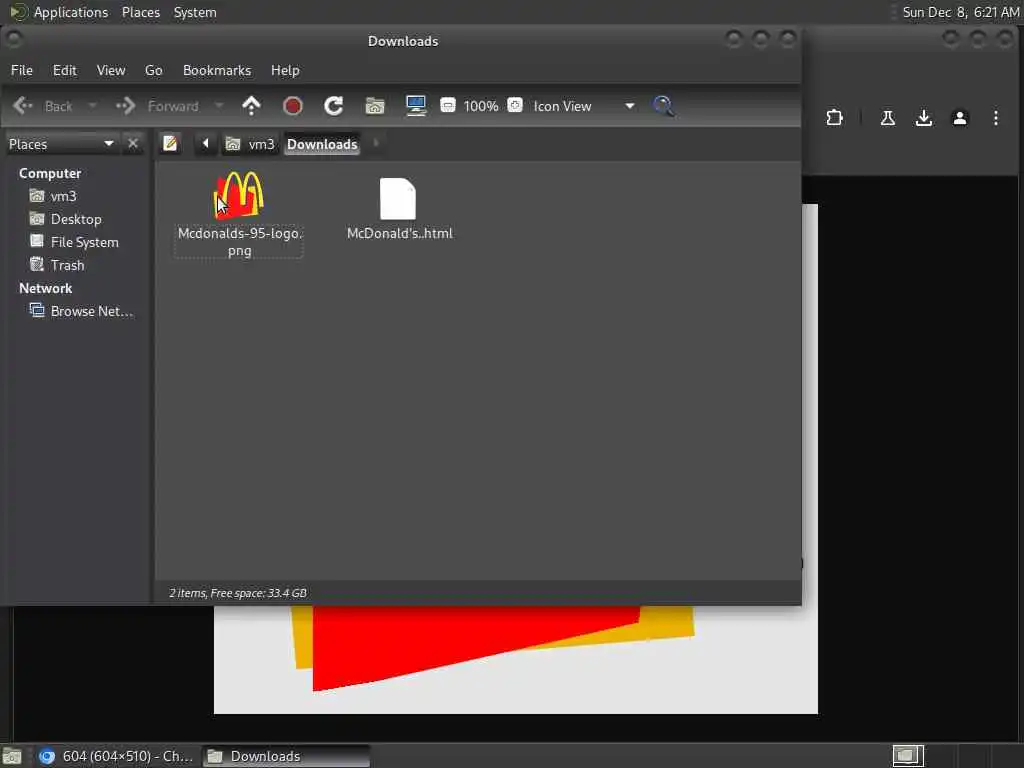Open Forward history dropdown arrow
The height and width of the screenshot is (768, 1024).
point(219,106)
